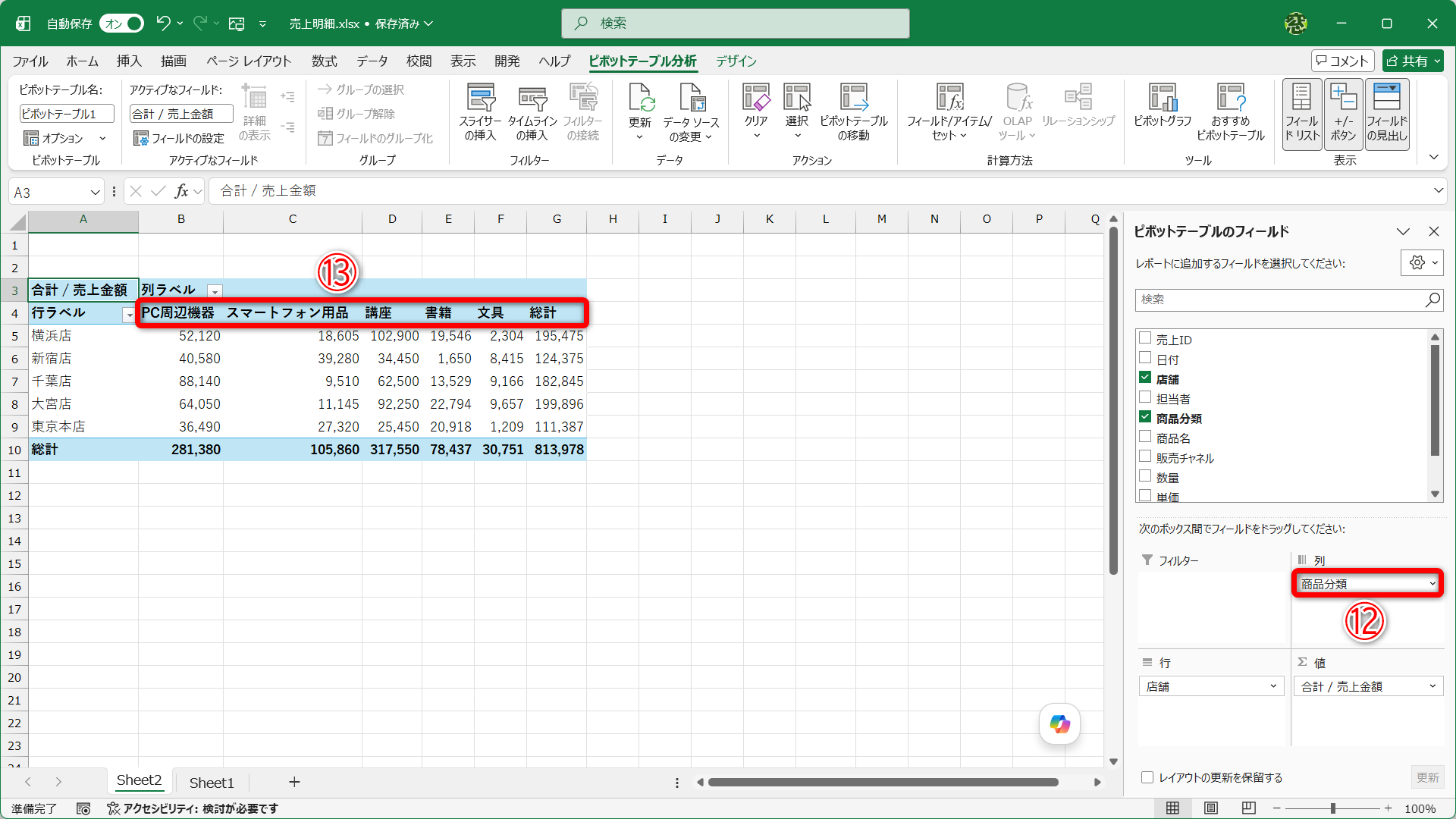This screenshot has height=819, width=1456.
Task: Switch to Sheet1 tab
Action: (212, 783)
